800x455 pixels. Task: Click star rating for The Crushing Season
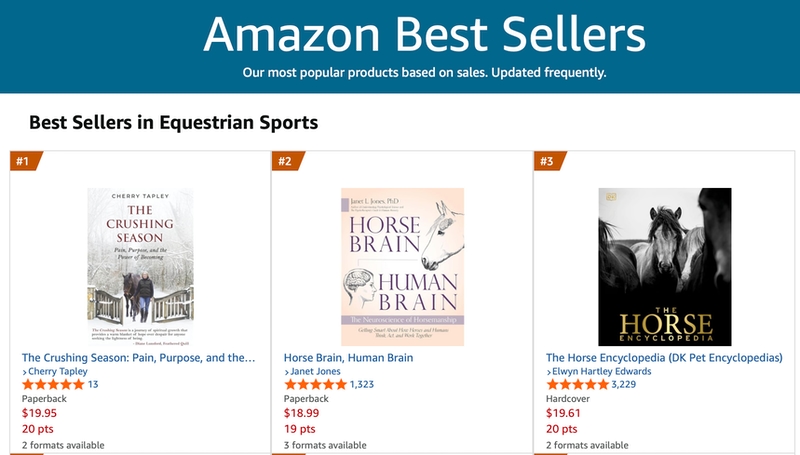[x=53, y=385]
